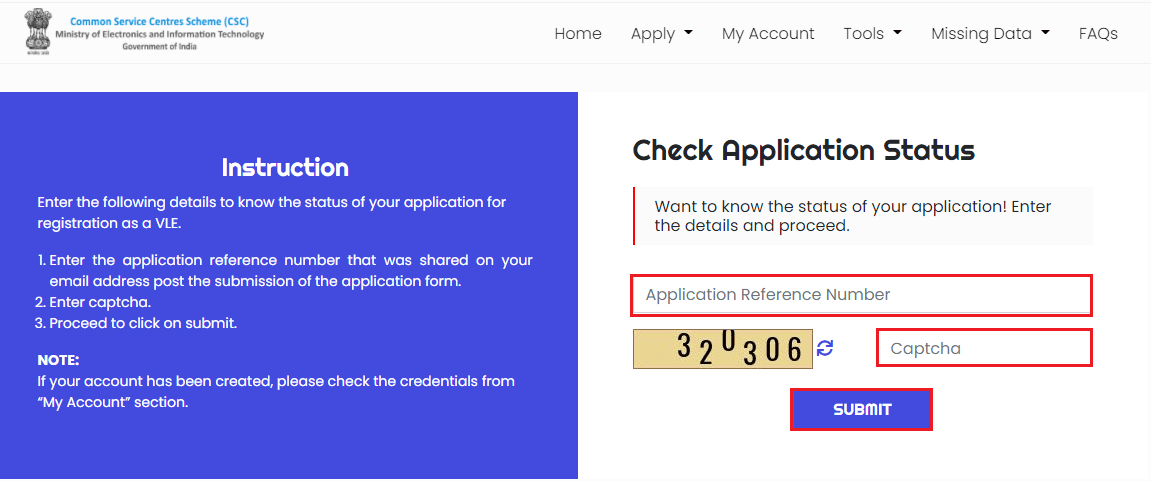Click the Ministry of Electronics and Information Technology text

159,34
